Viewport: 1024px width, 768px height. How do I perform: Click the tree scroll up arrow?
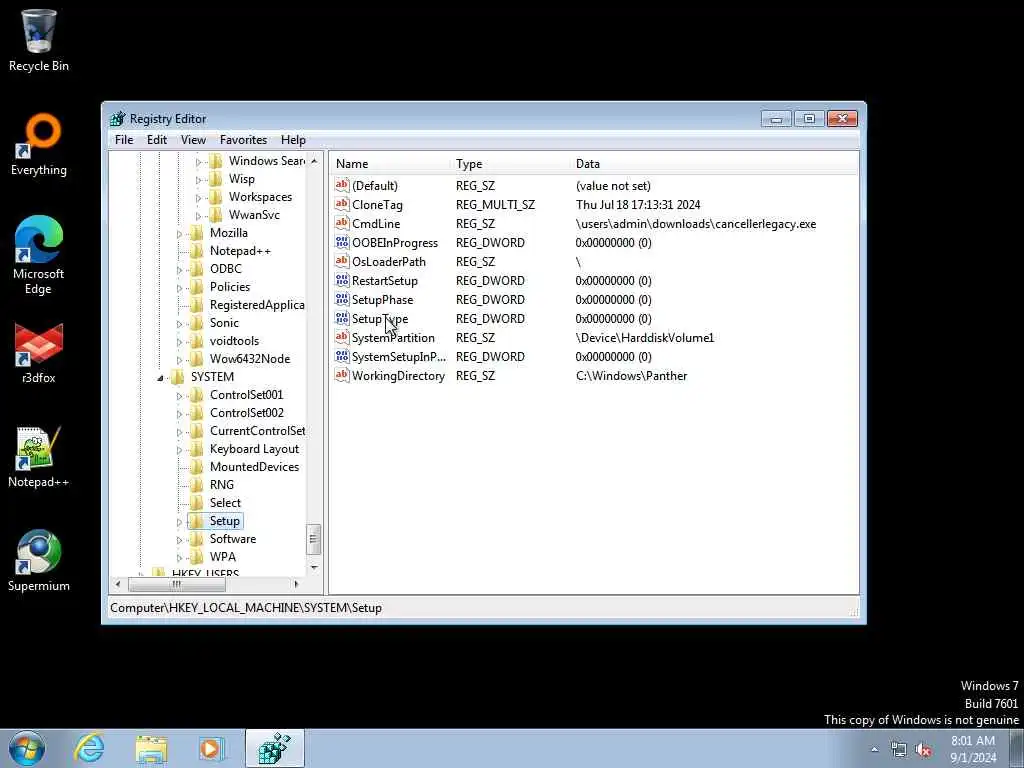click(314, 161)
